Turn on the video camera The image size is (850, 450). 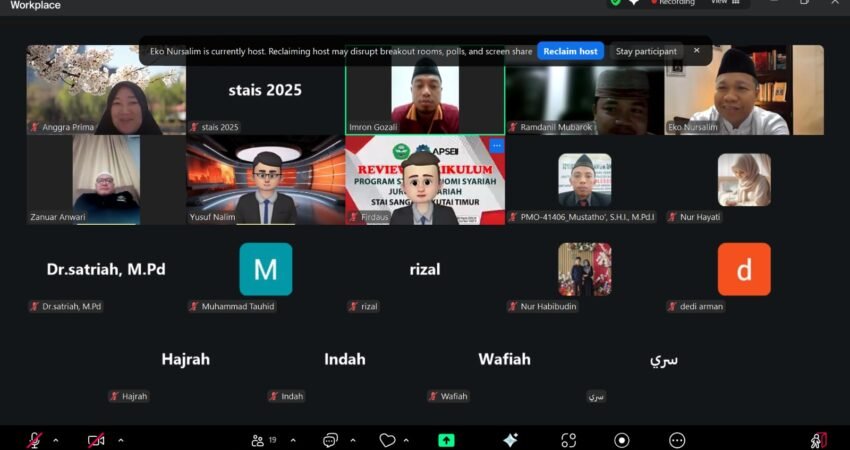(x=96, y=440)
